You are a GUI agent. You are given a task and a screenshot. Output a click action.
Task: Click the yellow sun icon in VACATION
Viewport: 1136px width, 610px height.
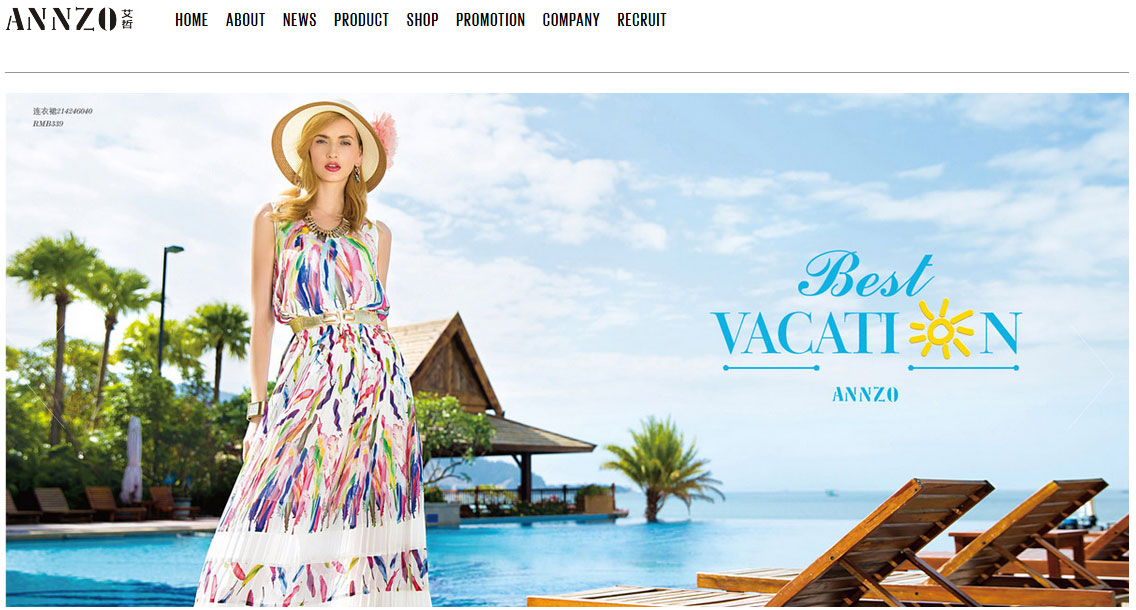point(940,330)
